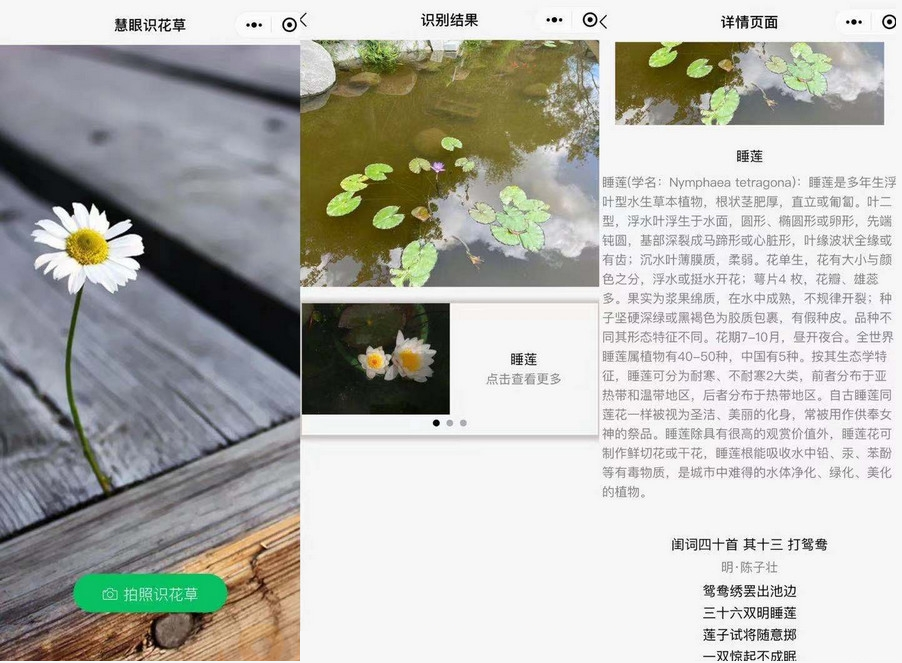Go back from 详情页面 screen
902x663 pixels.
click(x=603, y=22)
